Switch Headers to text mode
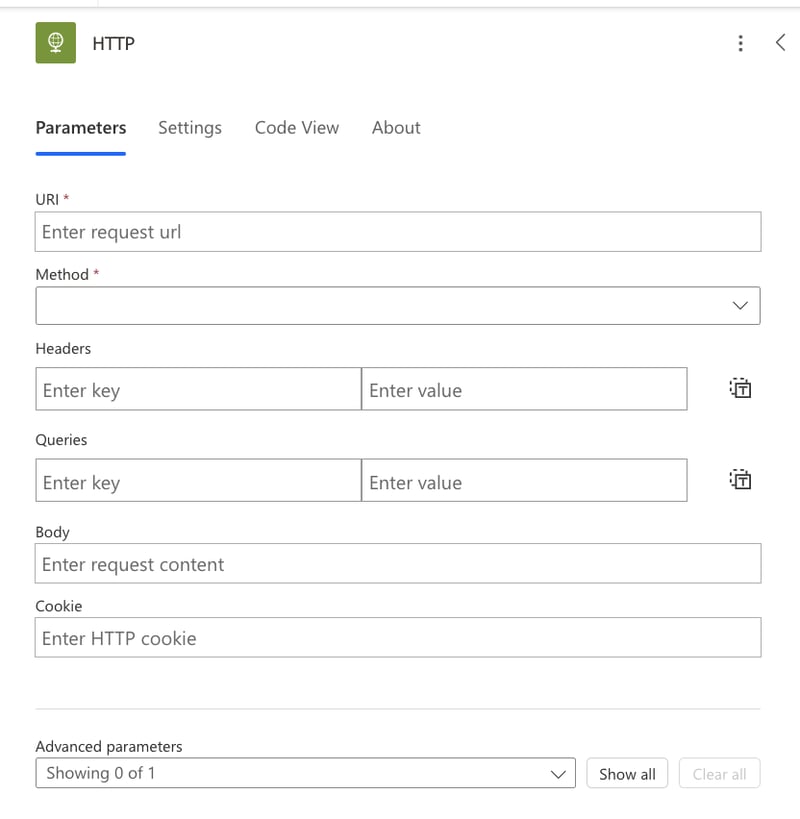800x819 pixels. (x=740, y=389)
